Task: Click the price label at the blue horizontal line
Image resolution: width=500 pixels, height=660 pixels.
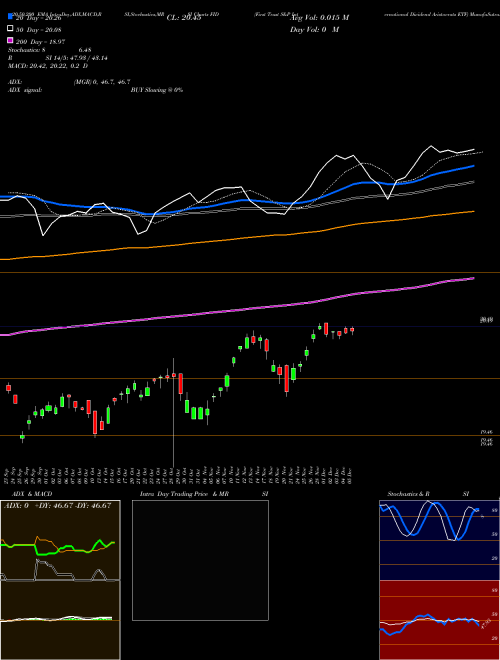Action: (487, 321)
